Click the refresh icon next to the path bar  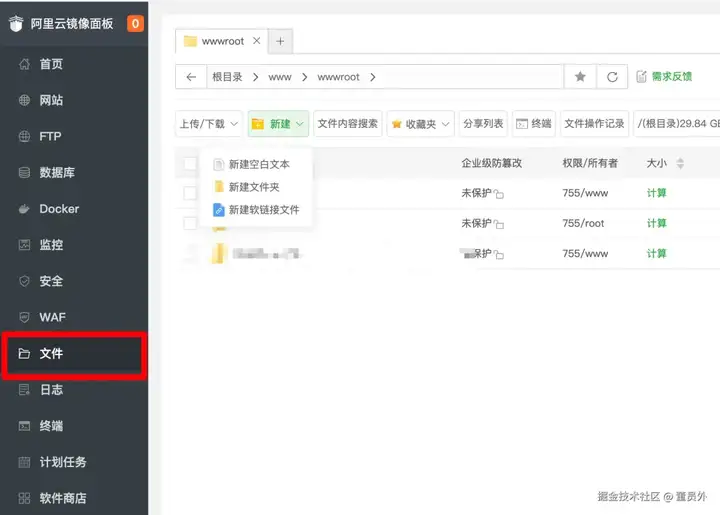click(612, 77)
